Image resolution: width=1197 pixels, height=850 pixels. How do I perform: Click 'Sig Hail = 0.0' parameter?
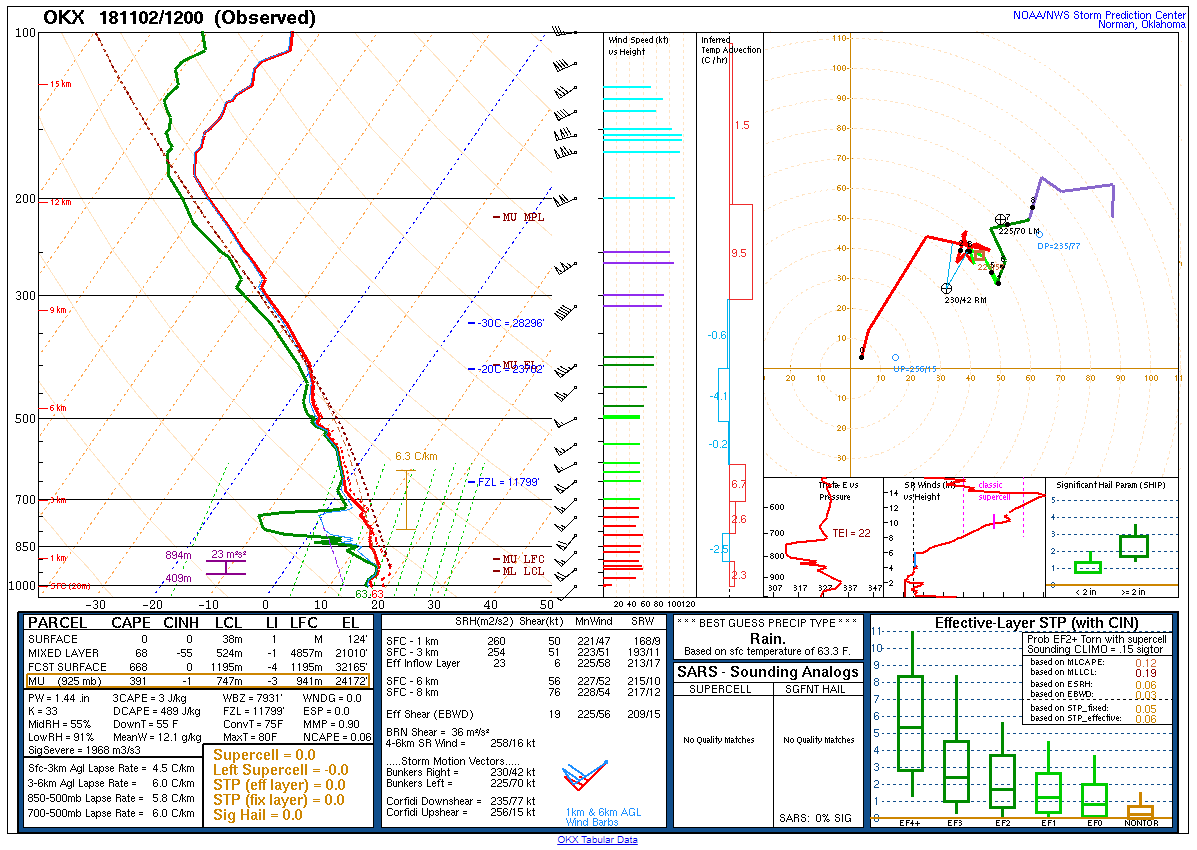tap(257, 815)
